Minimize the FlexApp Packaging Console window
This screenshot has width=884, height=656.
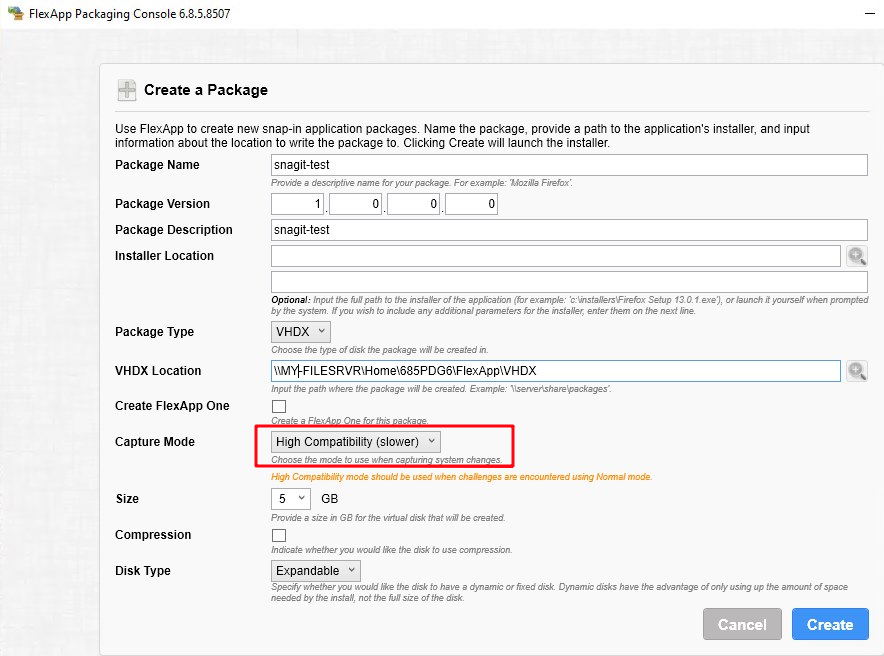(x=870, y=14)
